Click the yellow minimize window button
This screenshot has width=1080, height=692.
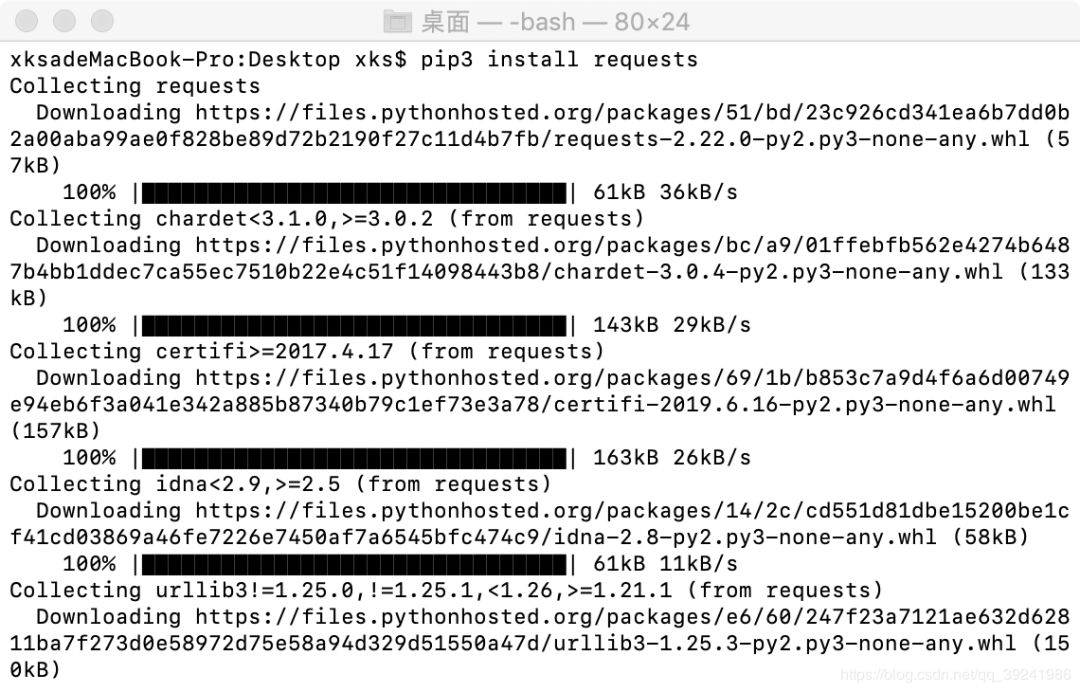tap(64, 21)
